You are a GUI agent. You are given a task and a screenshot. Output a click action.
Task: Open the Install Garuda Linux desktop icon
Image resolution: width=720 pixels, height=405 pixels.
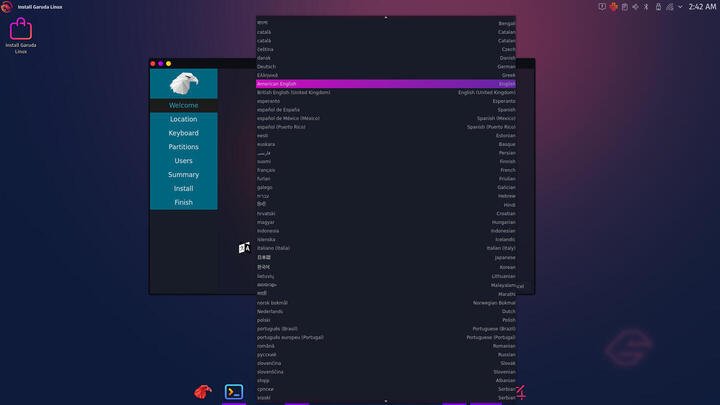pyautogui.click(x=21, y=36)
